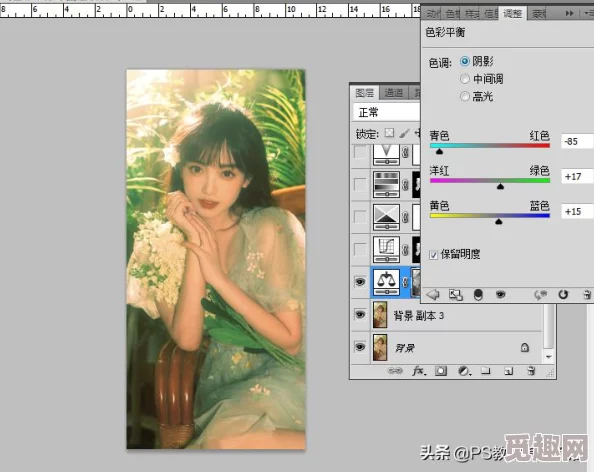This screenshot has height=472, width=594.
Task: Click the create new layer icon
Action: (x=508, y=371)
